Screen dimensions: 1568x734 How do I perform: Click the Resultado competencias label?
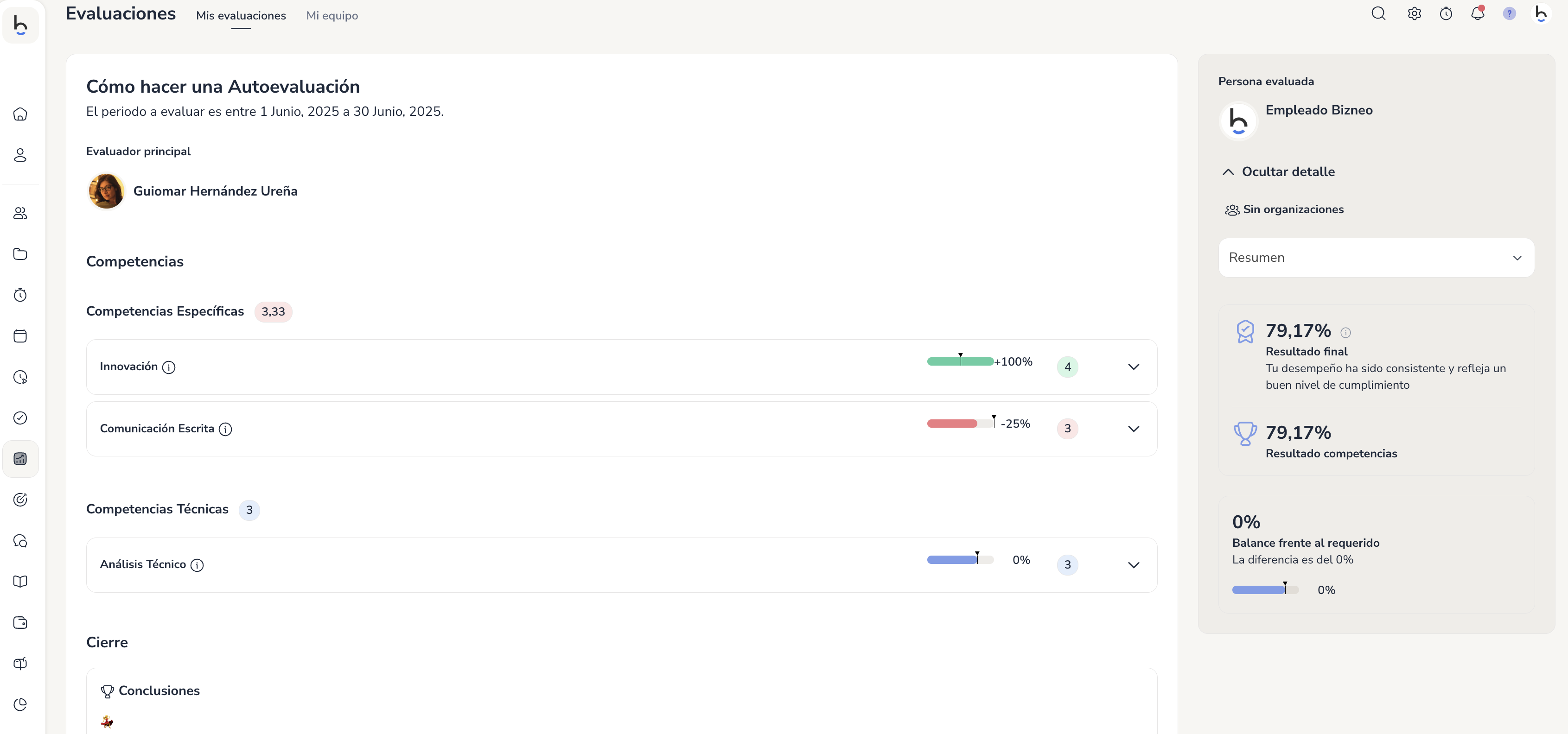tap(1331, 454)
